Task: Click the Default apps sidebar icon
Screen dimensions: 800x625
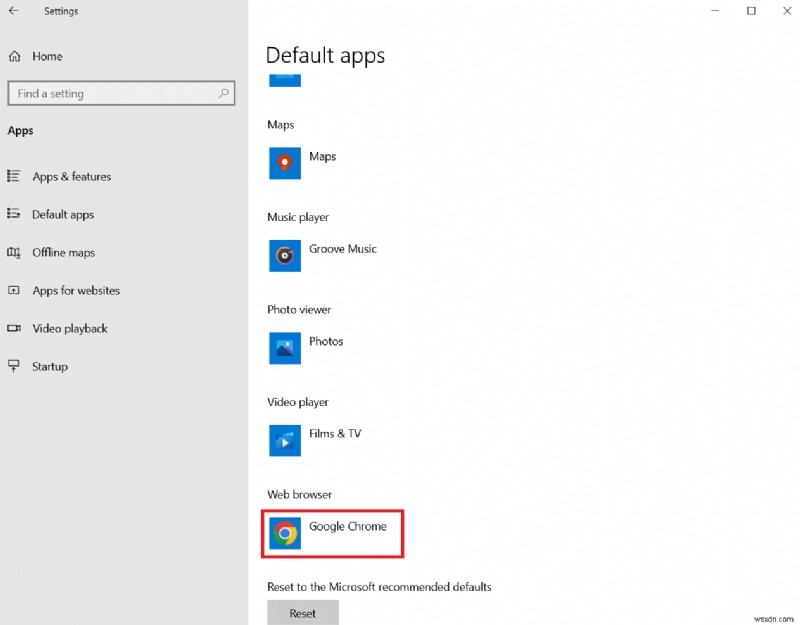Action: (x=14, y=214)
